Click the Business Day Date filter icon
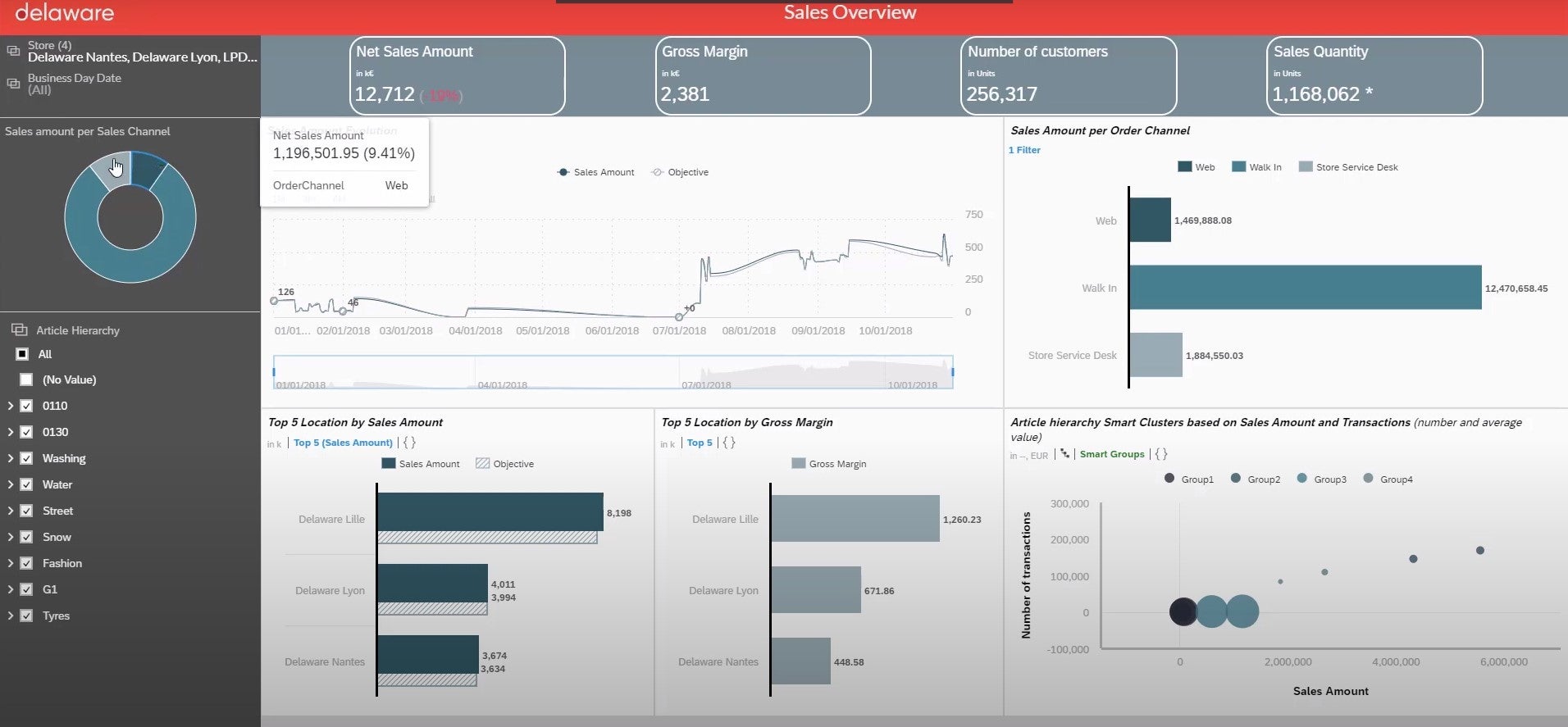 (13, 84)
